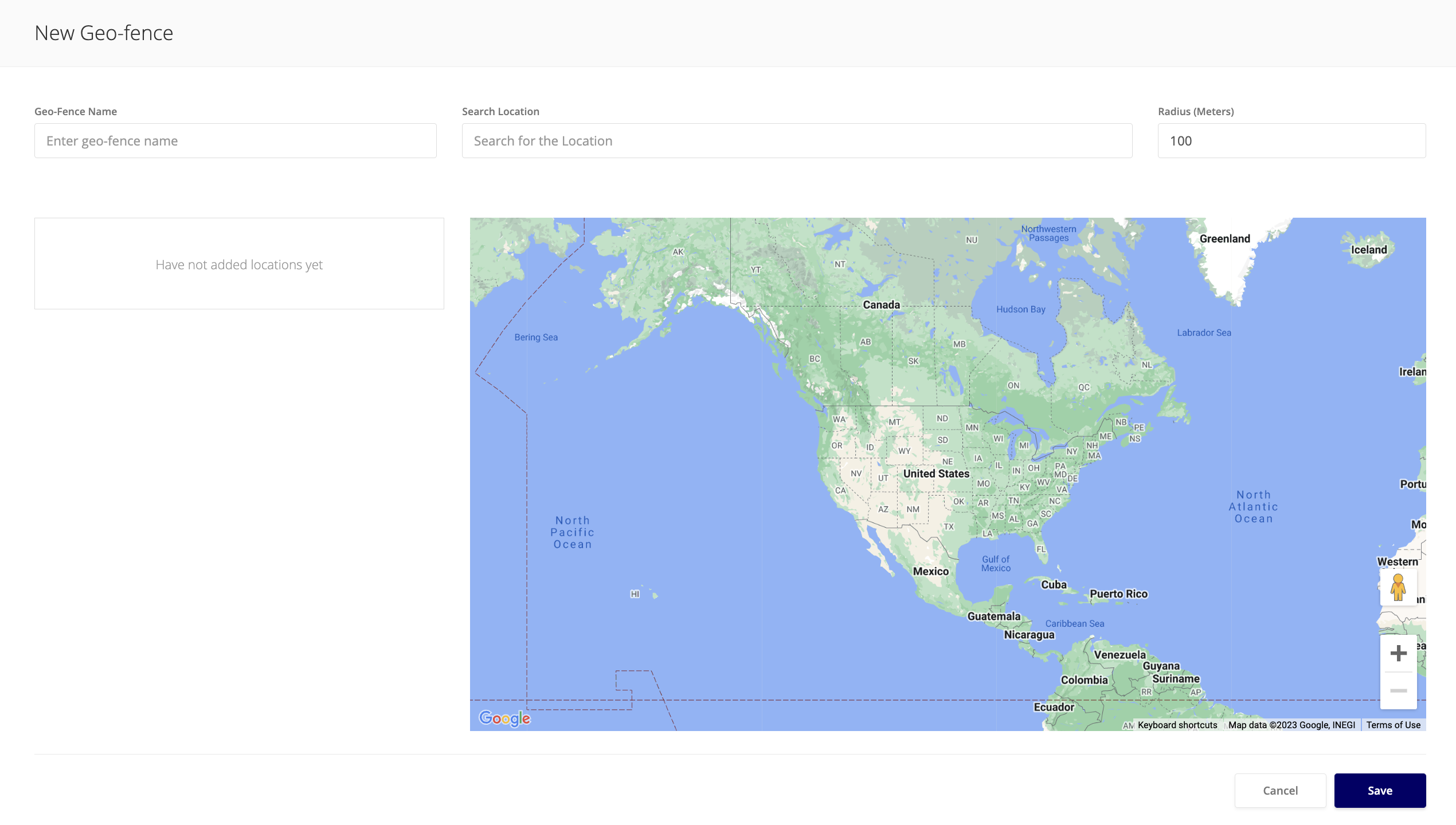Screen dimensions: 1456x825
Task: Click the Save button
Action: pyautogui.click(x=1380, y=791)
